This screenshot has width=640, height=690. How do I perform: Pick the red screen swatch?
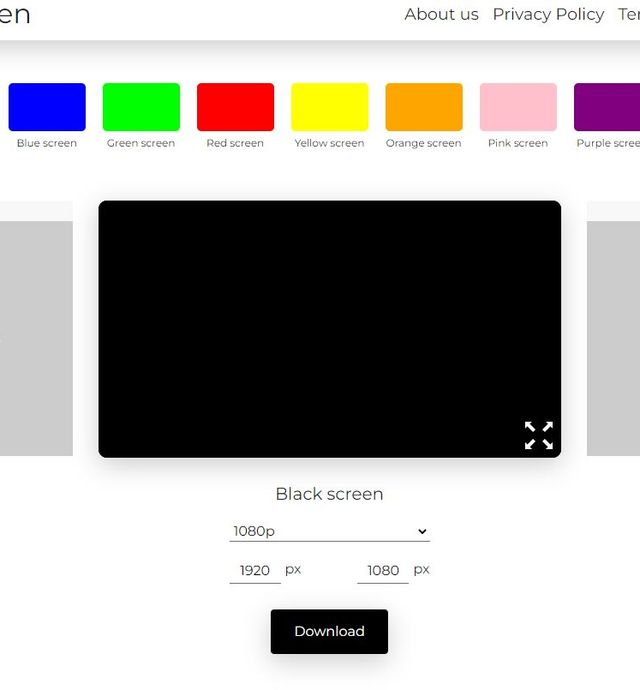pos(235,107)
